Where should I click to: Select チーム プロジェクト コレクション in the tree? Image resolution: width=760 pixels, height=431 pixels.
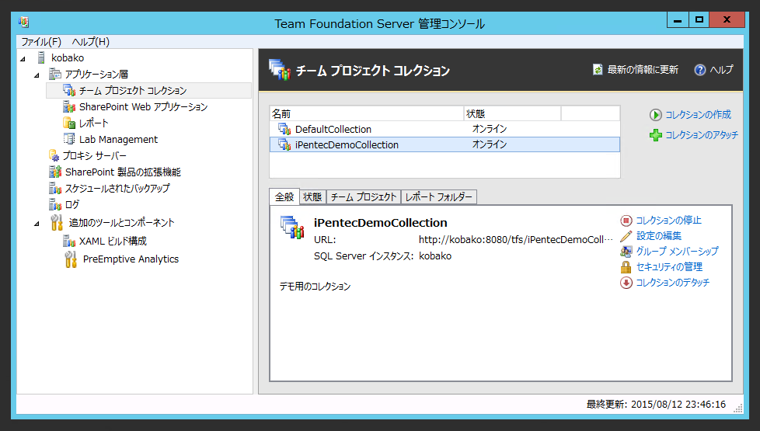[x=133, y=91]
